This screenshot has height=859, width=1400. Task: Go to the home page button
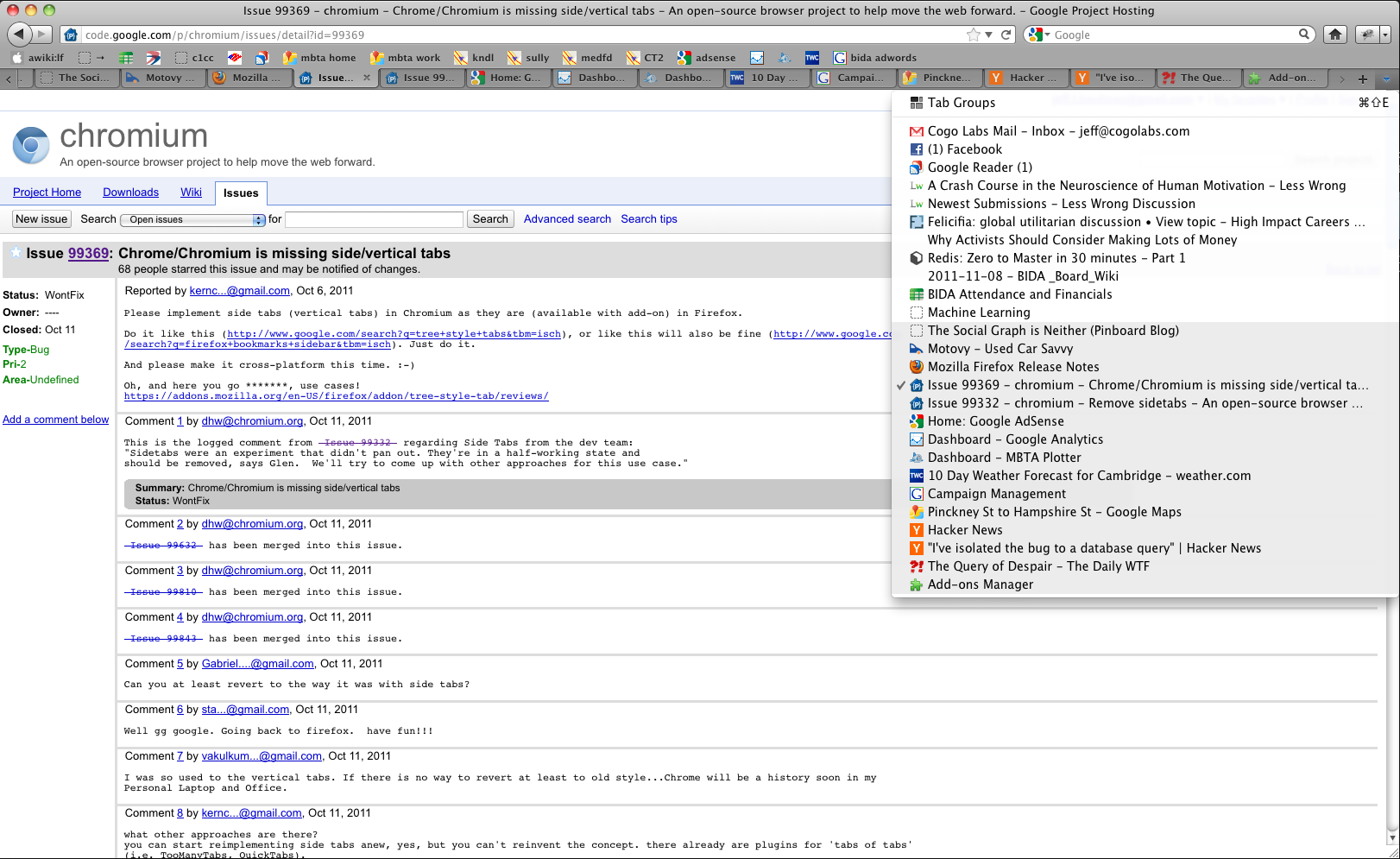pos(1335,35)
